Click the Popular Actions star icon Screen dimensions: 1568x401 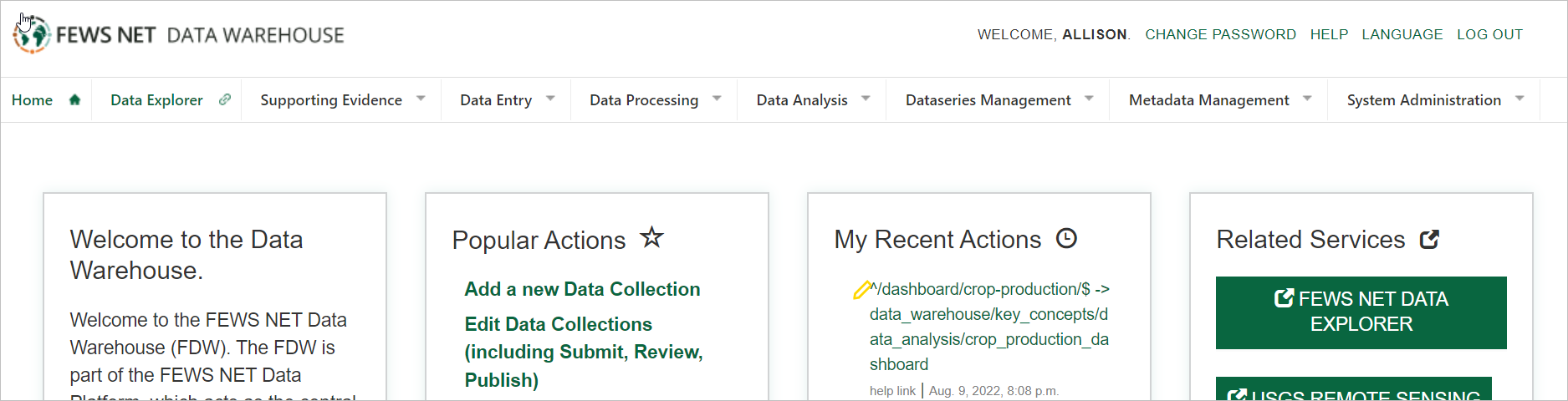point(651,238)
